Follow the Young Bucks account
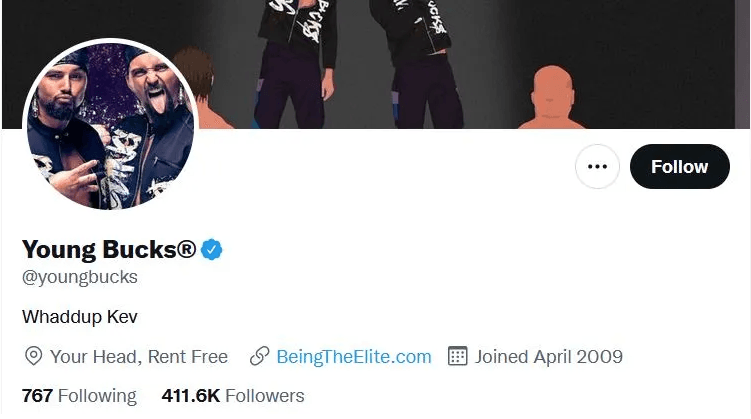 [x=679, y=167]
